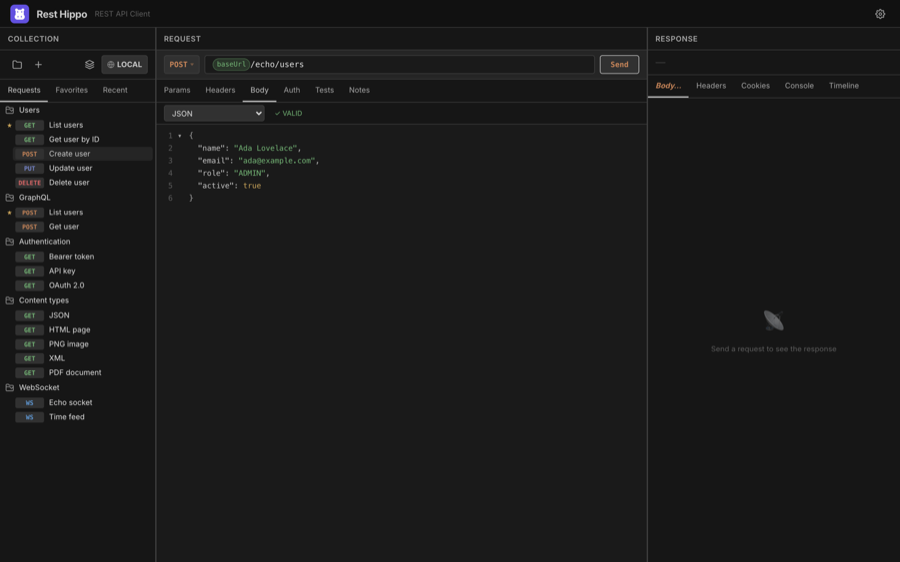The width and height of the screenshot is (900, 562).
Task: Switch to the Recent tab
Action: pyautogui.click(x=115, y=90)
